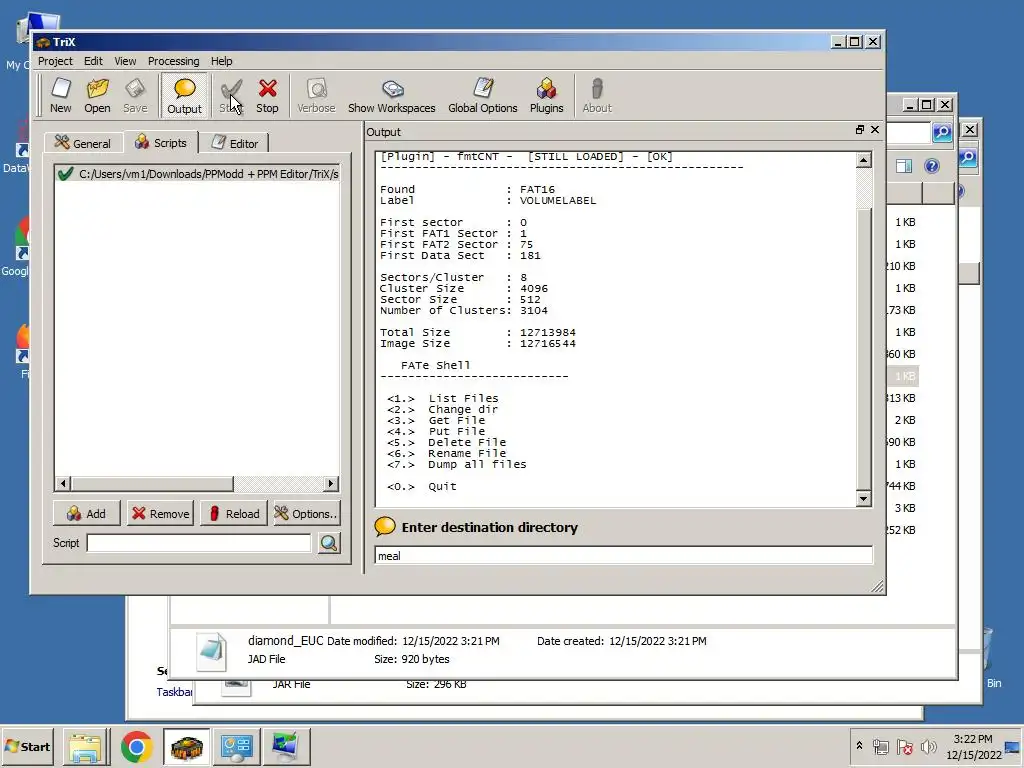This screenshot has height=768, width=1024.
Task: Switch to the Scripts tab
Action: click(161, 142)
